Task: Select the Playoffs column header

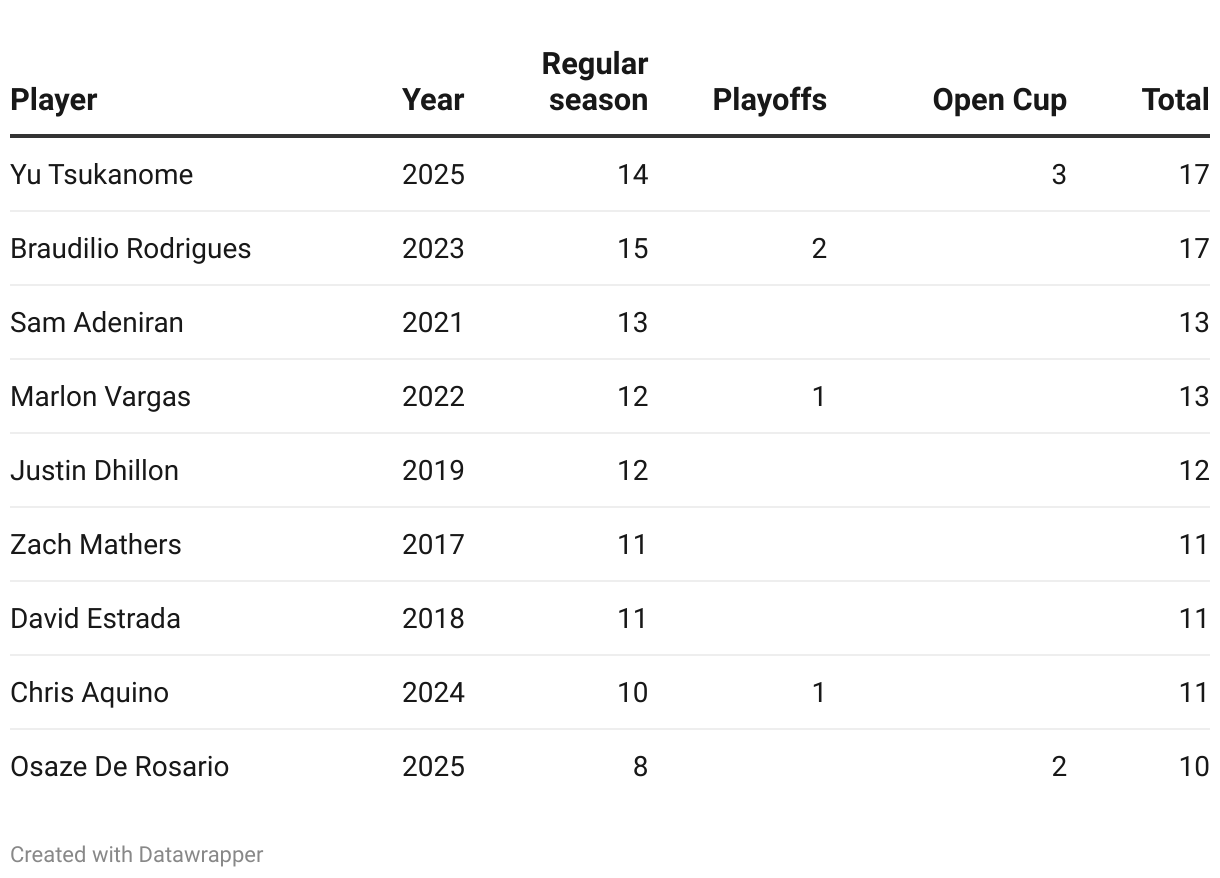Action: click(770, 100)
